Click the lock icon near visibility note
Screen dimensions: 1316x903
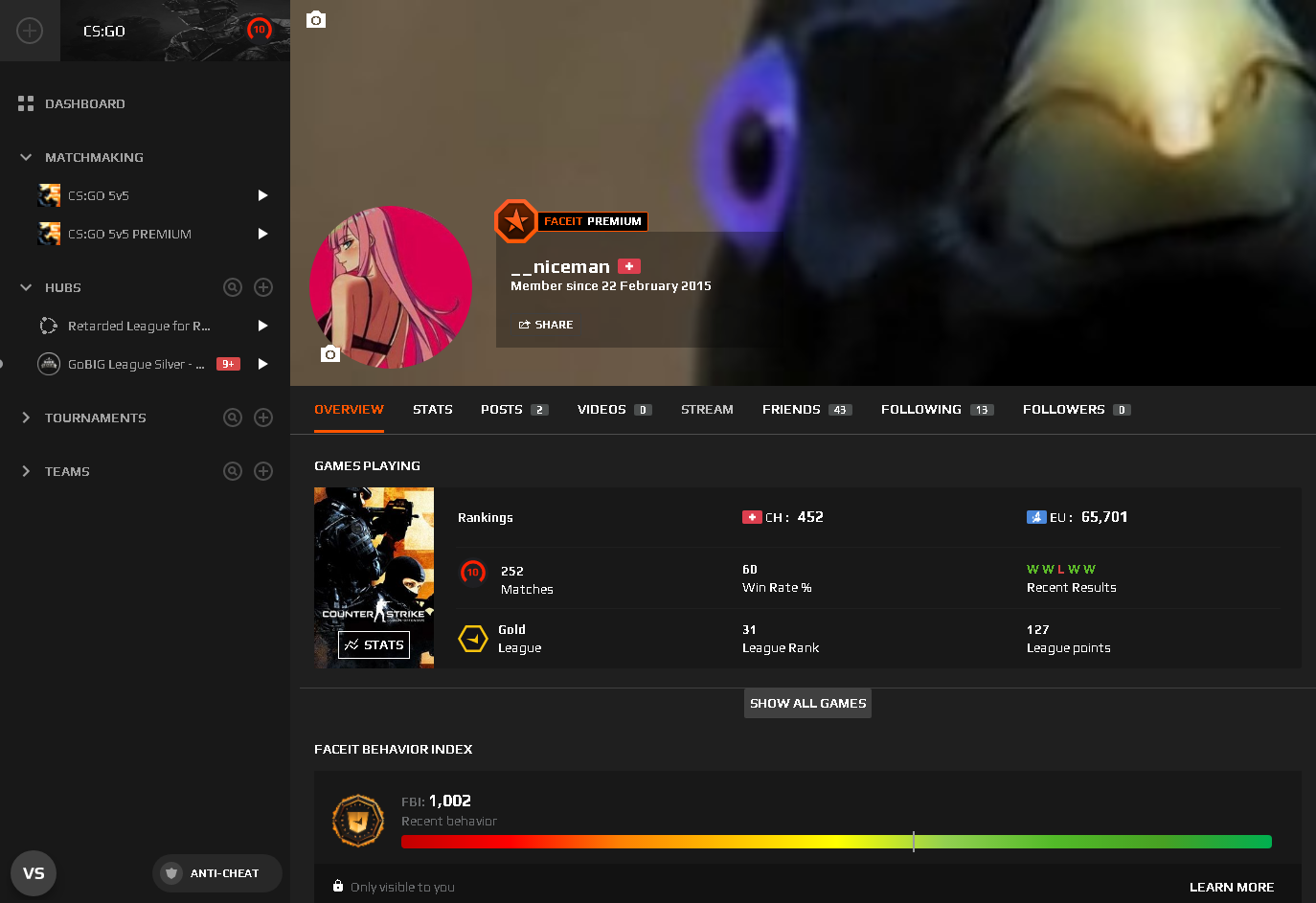(338, 886)
